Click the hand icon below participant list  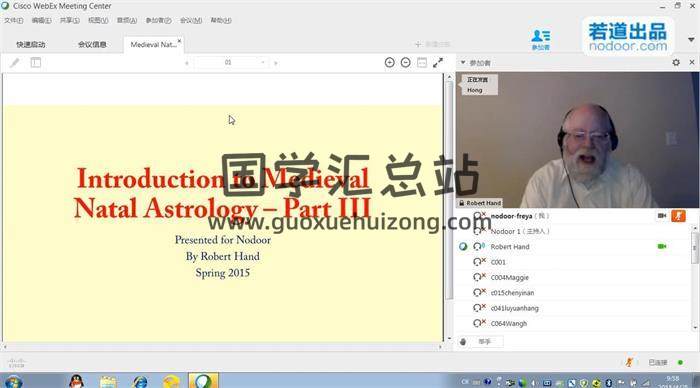(463, 342)
